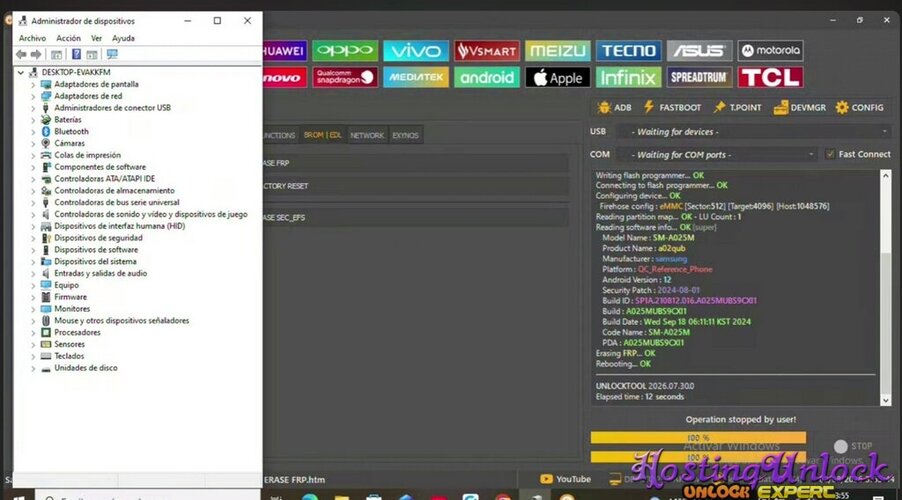Select Entradas y salidas de audio

(100, 273)
